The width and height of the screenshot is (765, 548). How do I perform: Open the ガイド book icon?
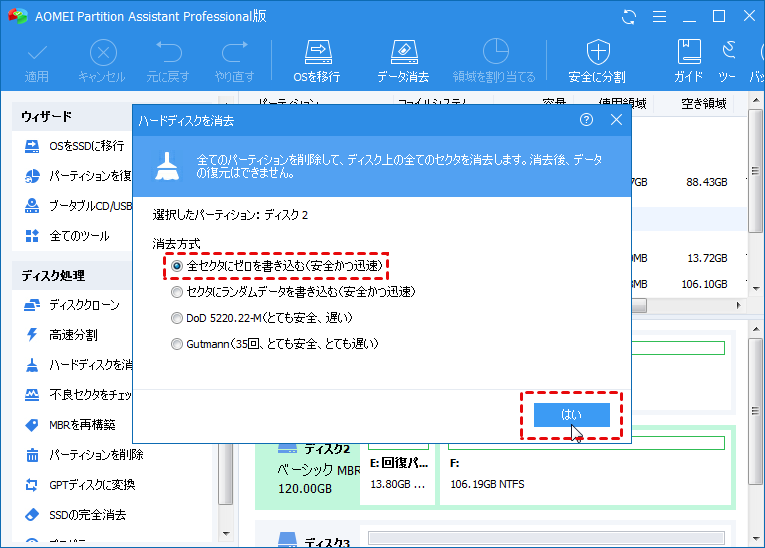pos(689,62)
